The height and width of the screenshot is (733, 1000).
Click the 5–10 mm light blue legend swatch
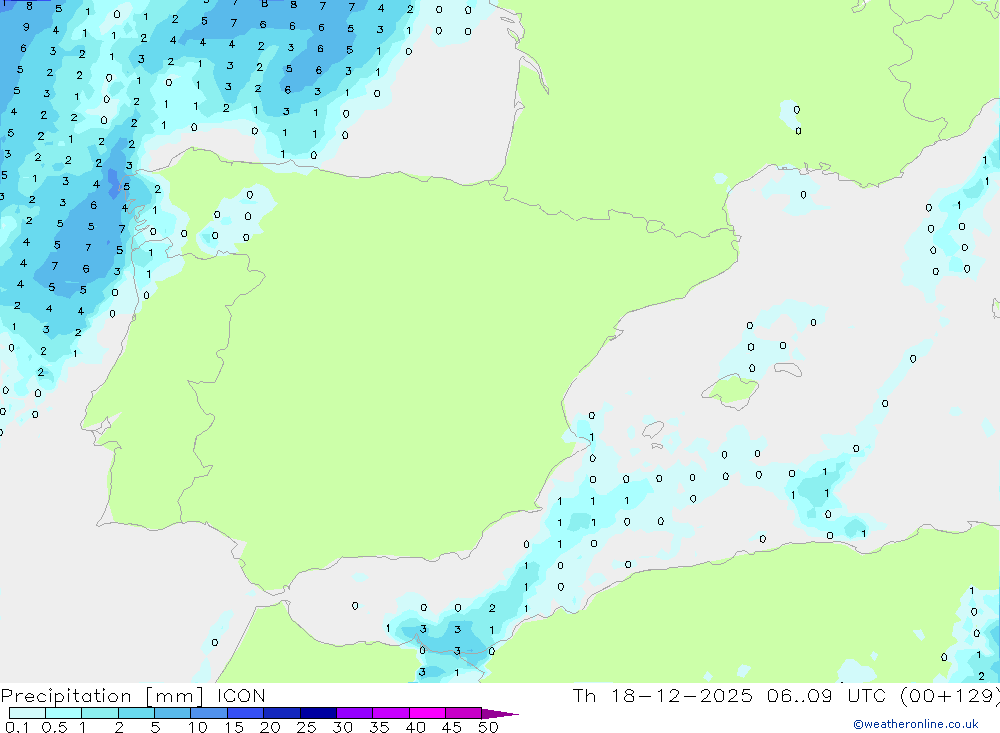click(x=173, y=713)
